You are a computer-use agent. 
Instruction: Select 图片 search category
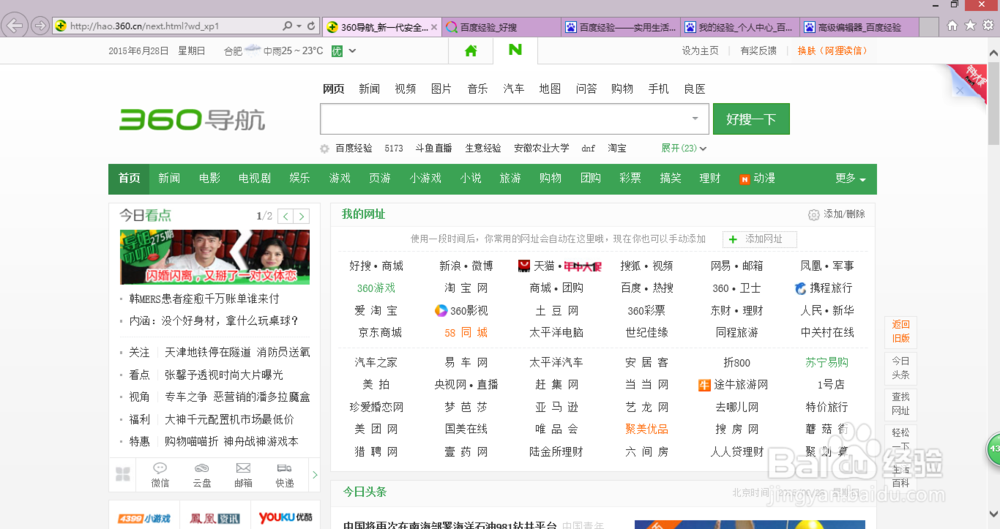[x=441, y=89]
